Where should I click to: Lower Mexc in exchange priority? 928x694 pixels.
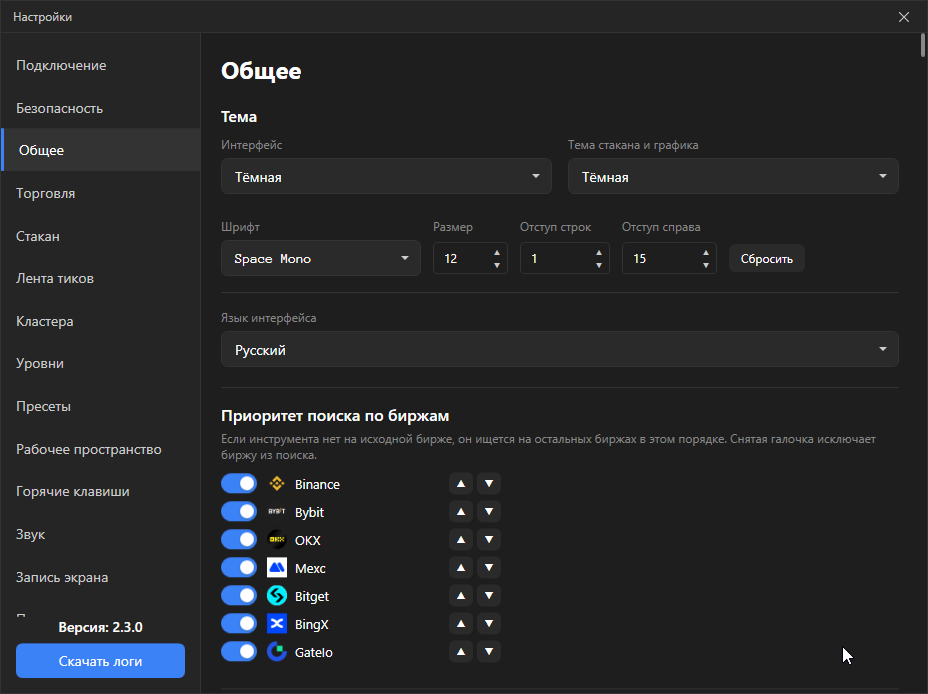[x=489, y=568]
